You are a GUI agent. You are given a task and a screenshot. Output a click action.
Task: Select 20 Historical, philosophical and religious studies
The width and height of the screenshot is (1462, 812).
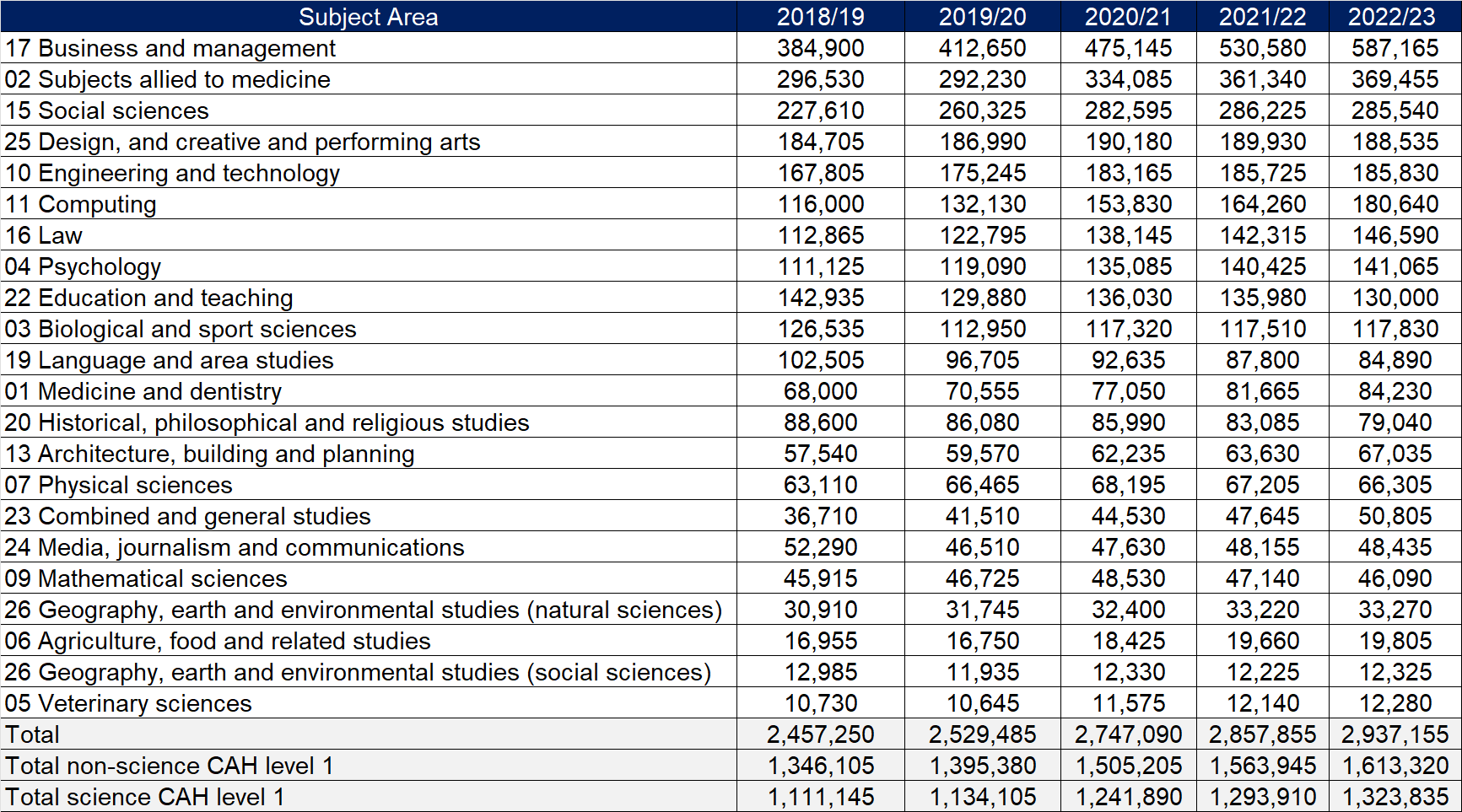[267, 422]
